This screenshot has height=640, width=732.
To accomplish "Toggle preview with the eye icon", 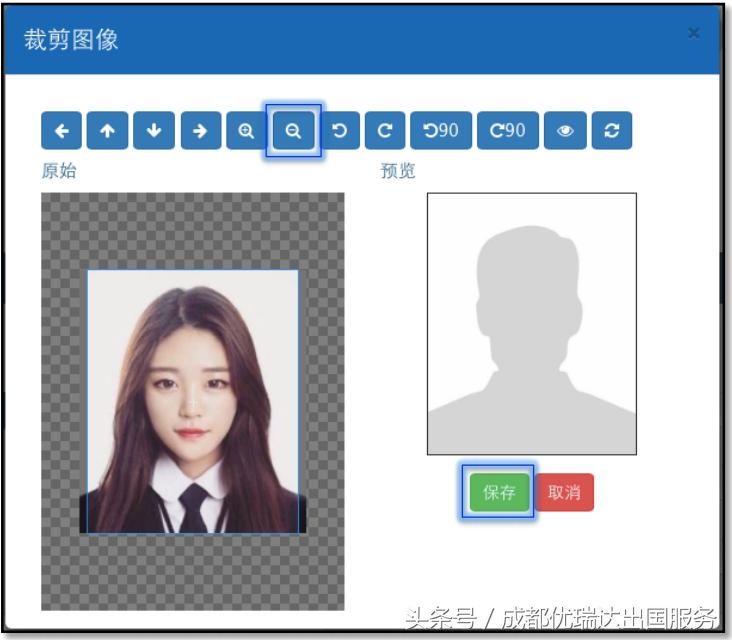I will click(565, 130).
